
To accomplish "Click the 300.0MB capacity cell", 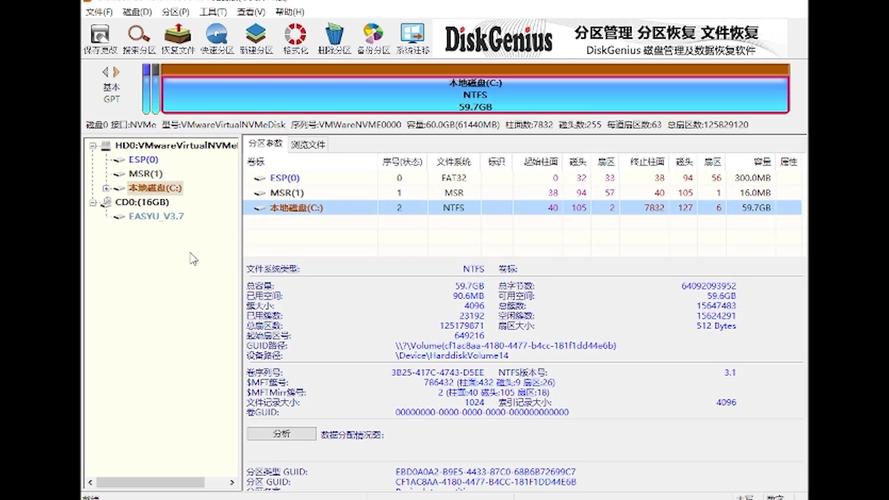I will pos(752,178).
